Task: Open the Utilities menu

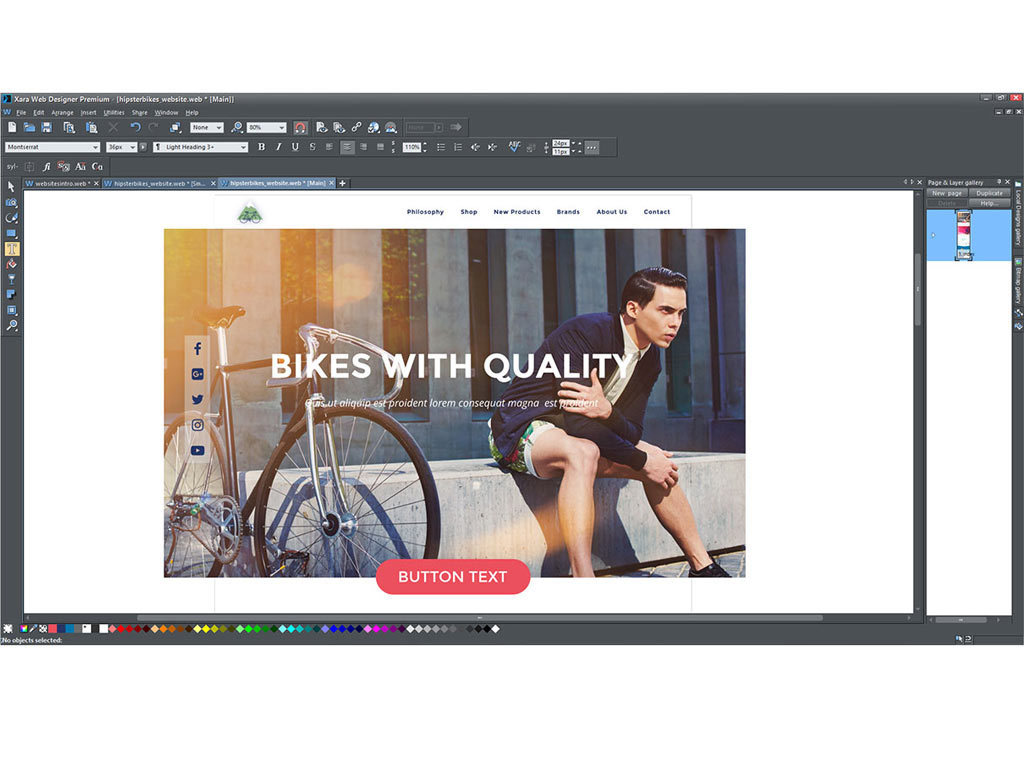Action: (x=114, y=113)
